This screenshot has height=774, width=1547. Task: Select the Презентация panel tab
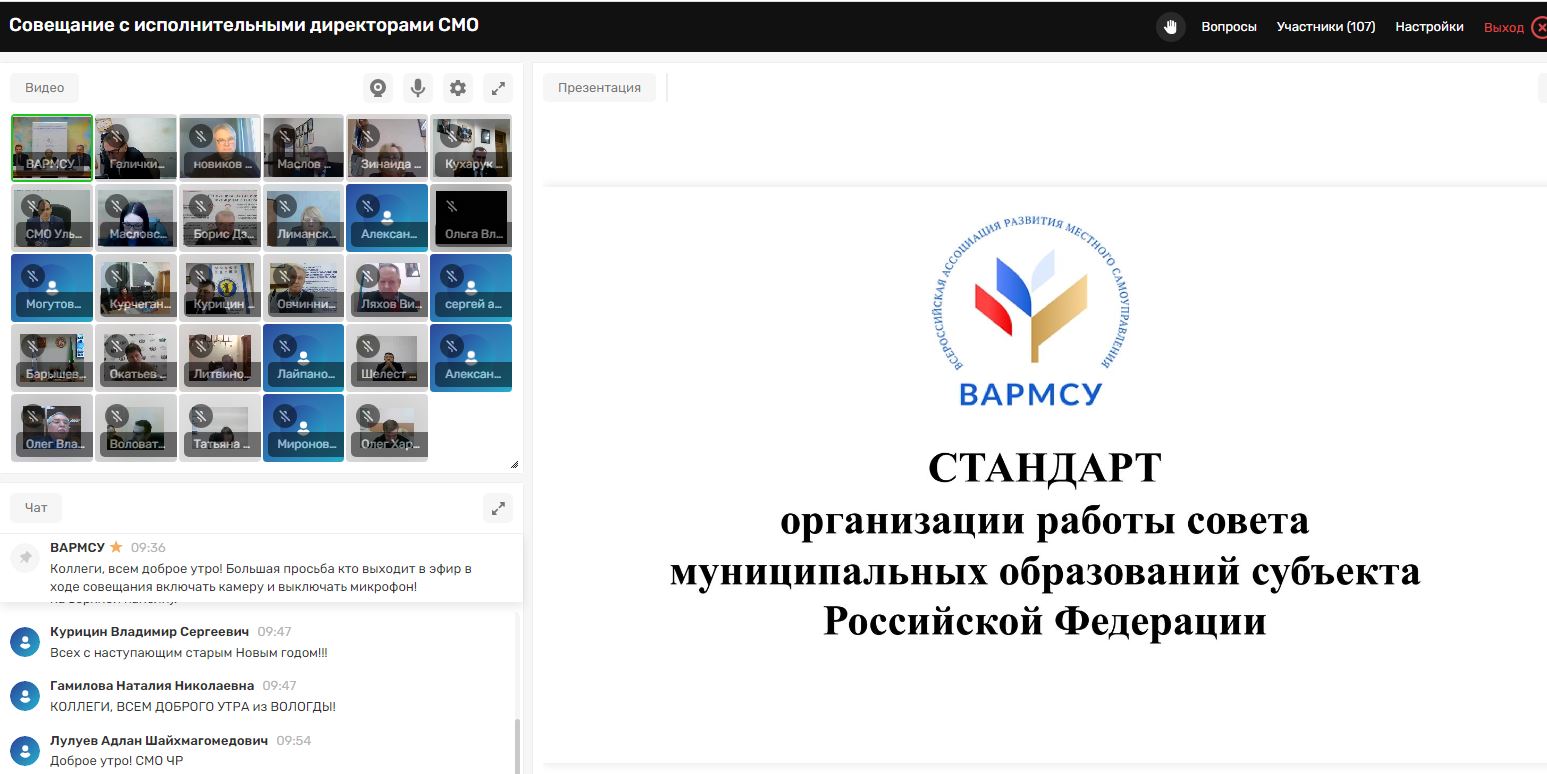599,88
